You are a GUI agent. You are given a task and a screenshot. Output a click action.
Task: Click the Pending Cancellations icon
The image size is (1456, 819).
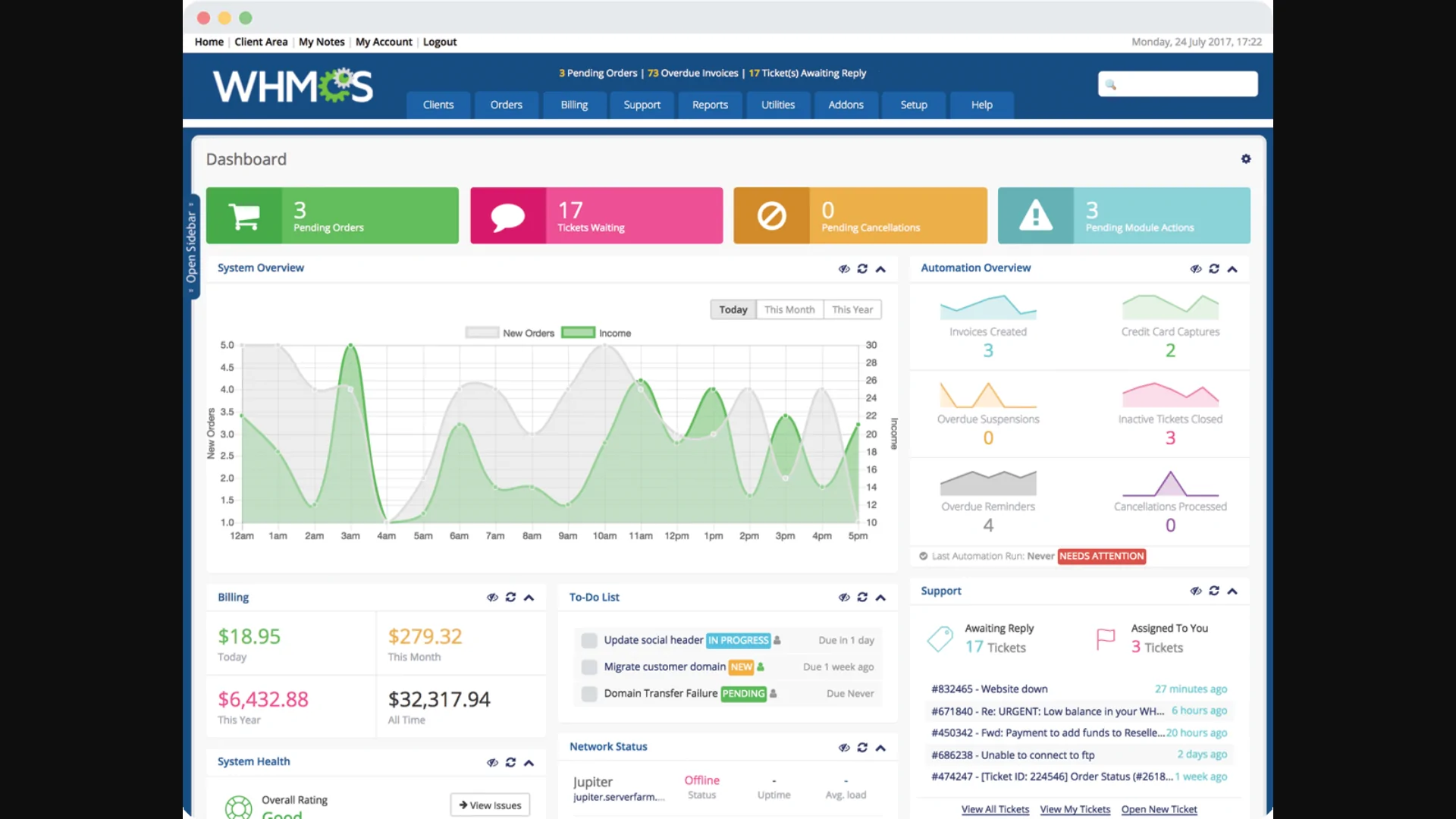click(771, 215)
